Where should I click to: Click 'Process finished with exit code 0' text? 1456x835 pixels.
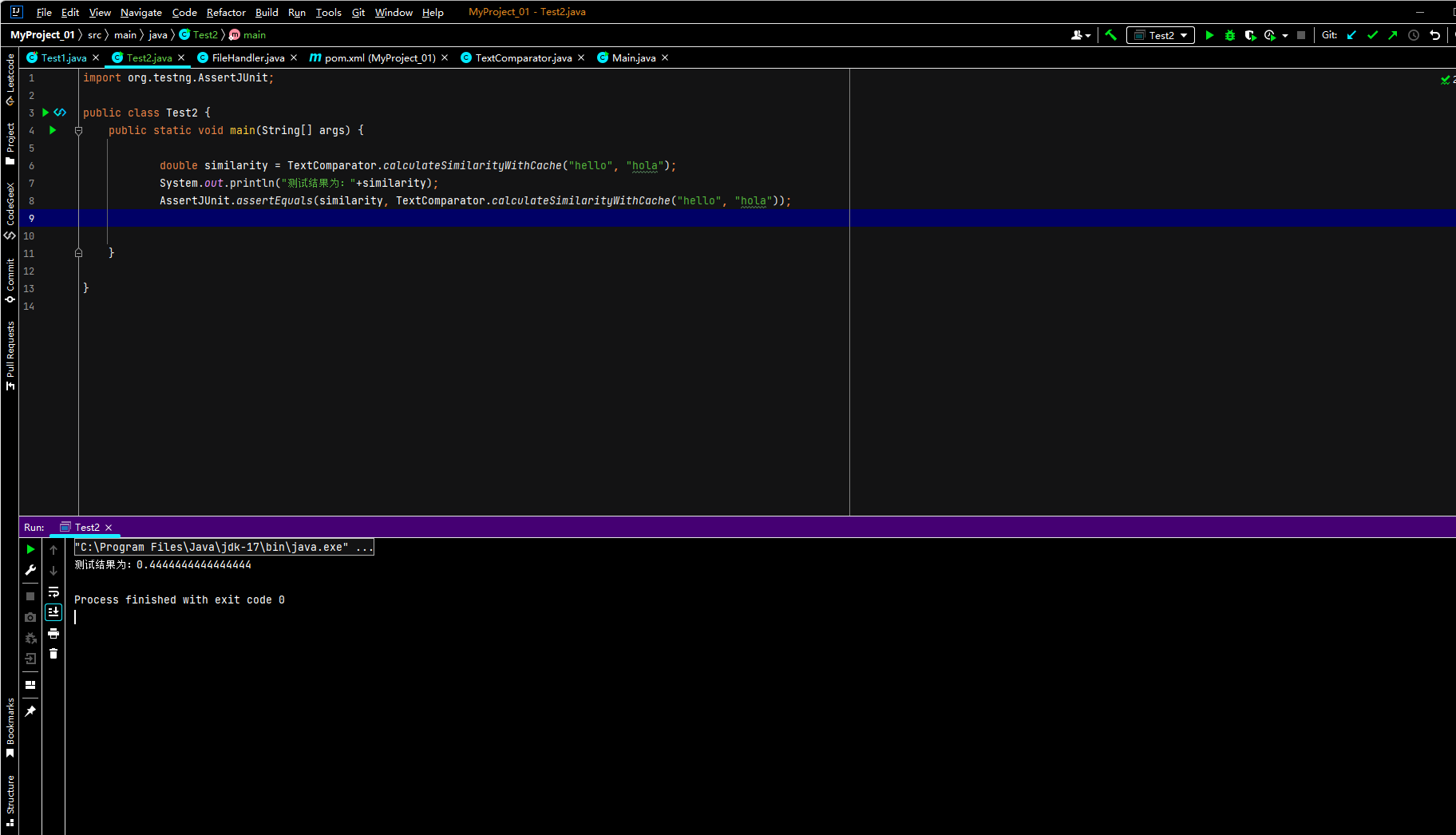(x=180, y=600)
